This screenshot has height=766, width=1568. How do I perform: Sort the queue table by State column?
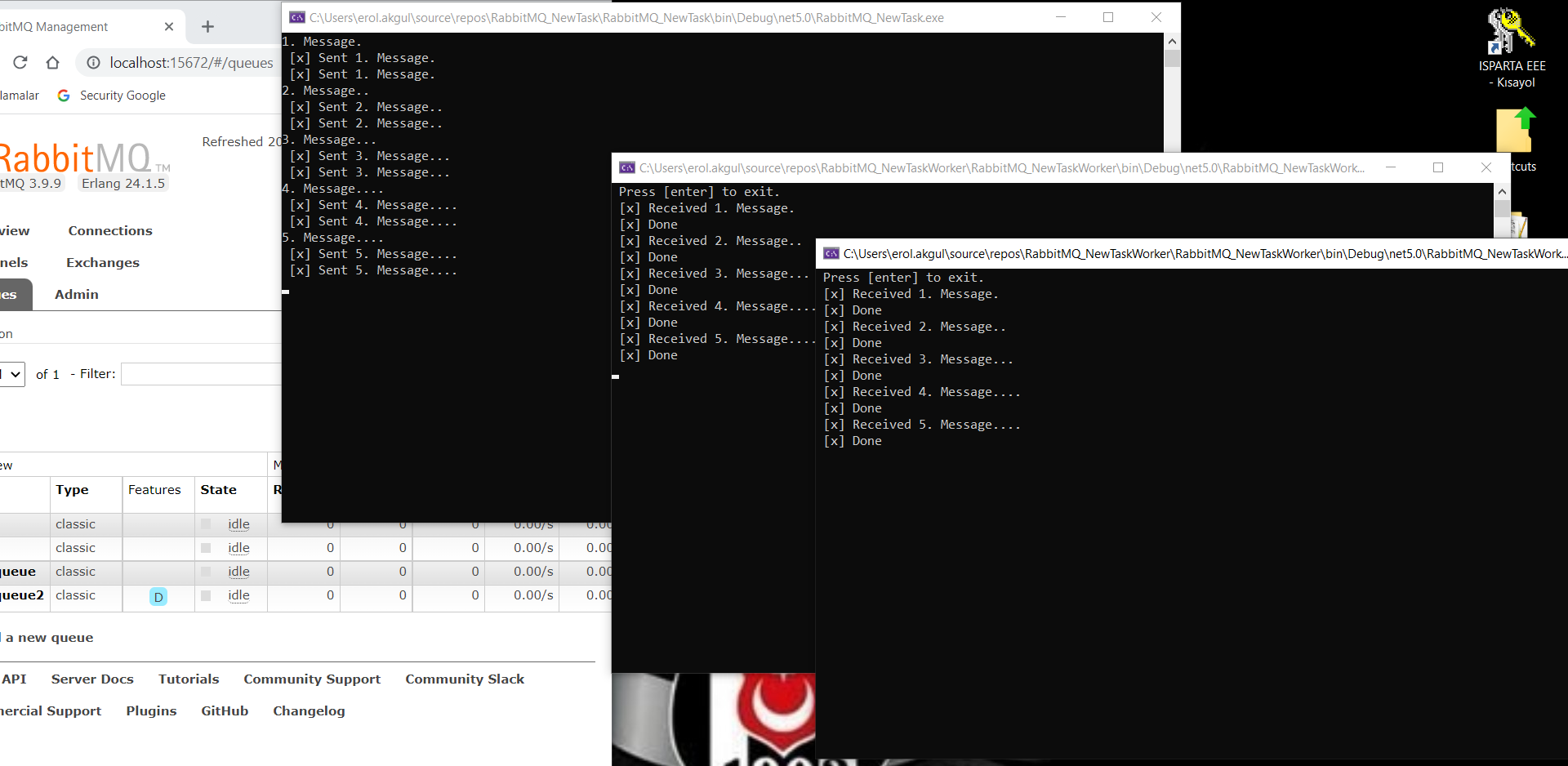click(218, 490)
